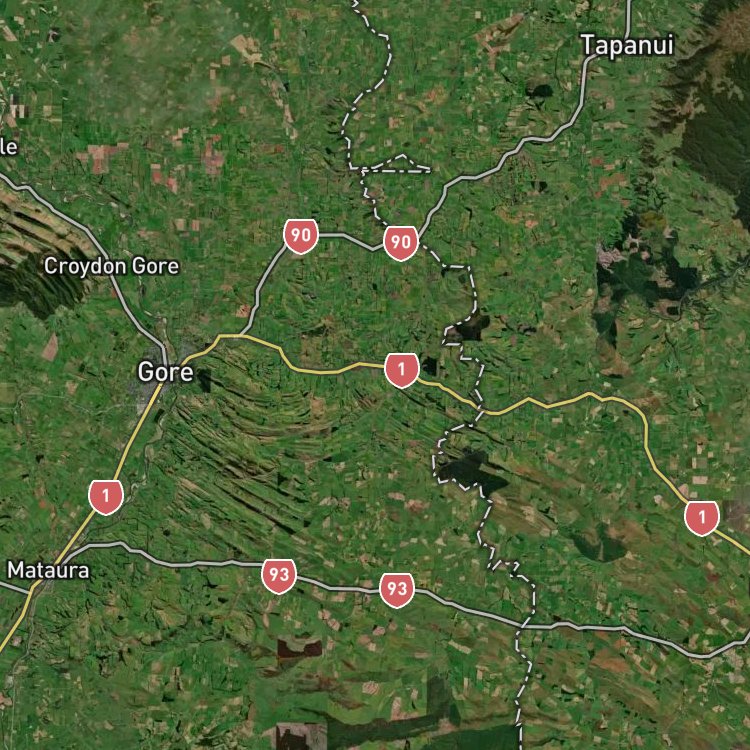Select the dark forest patch outlined by dashed boundary
This screenshot has width=750, height=750.
(x=466, y=471)
